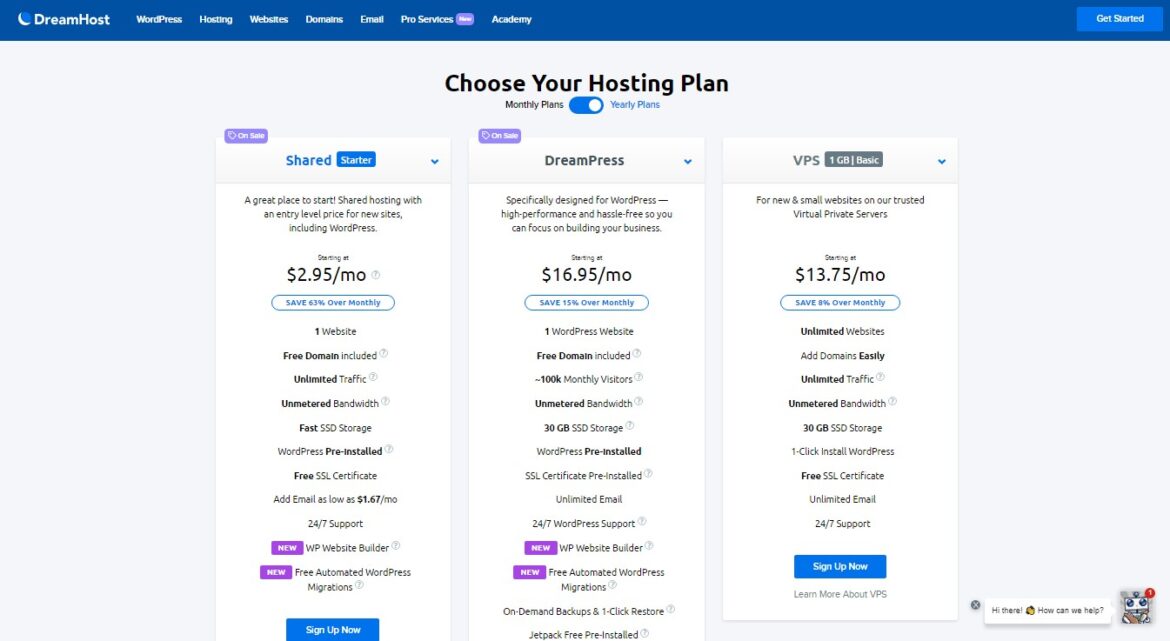Image resolution: width=1170 pixels, height=641 pixels.
Task: Expand the Shared Starter plan dropdown
Action: [434, 161]
